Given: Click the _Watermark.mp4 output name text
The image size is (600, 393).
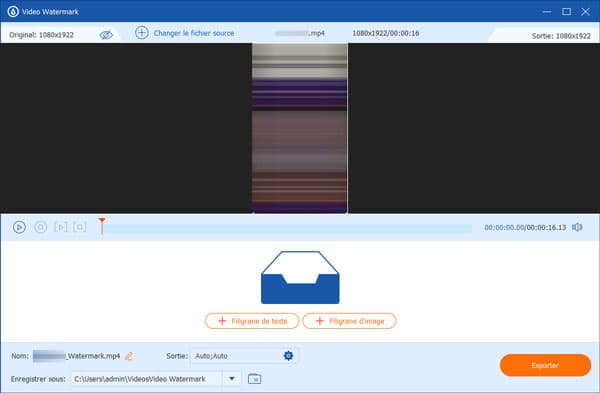Looking at the screenshot, I should coord(93,356).
